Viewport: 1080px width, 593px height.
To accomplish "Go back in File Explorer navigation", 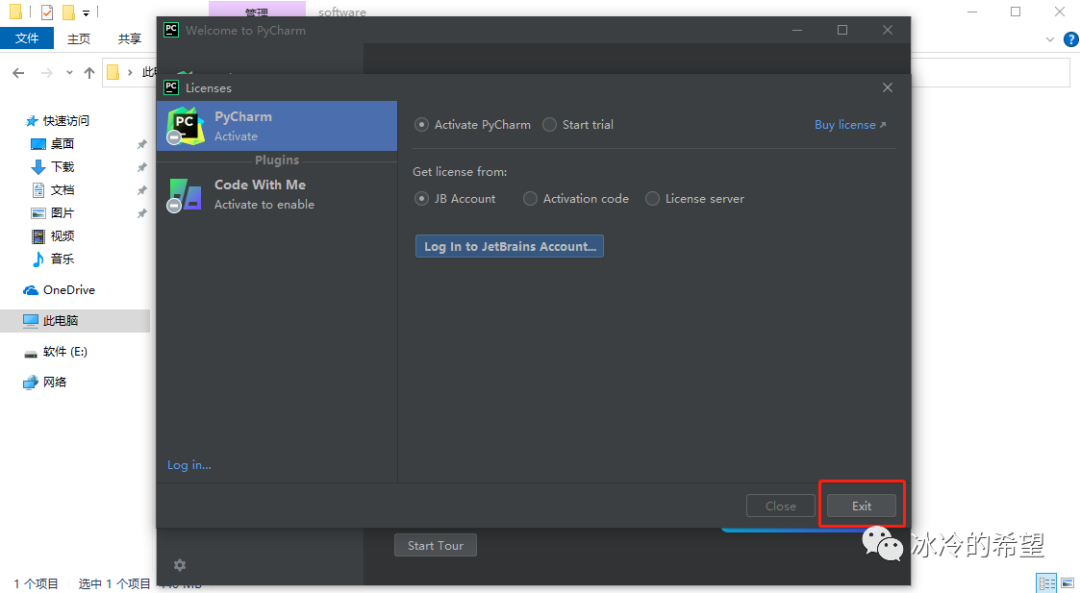I will [x=19, y=72].
